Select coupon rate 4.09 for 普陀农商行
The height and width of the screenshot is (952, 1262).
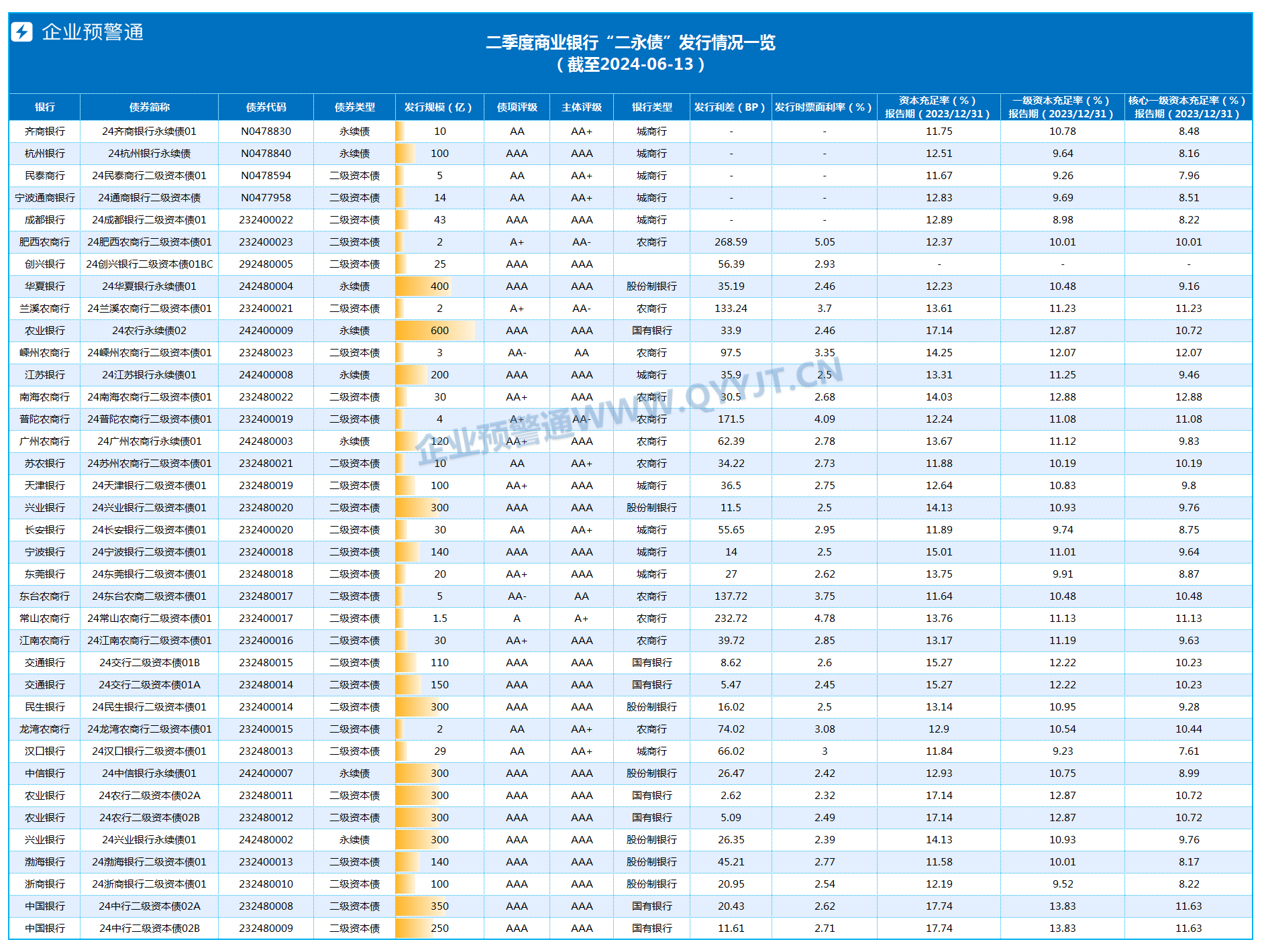pyautogui.click(x=825, y=419)
